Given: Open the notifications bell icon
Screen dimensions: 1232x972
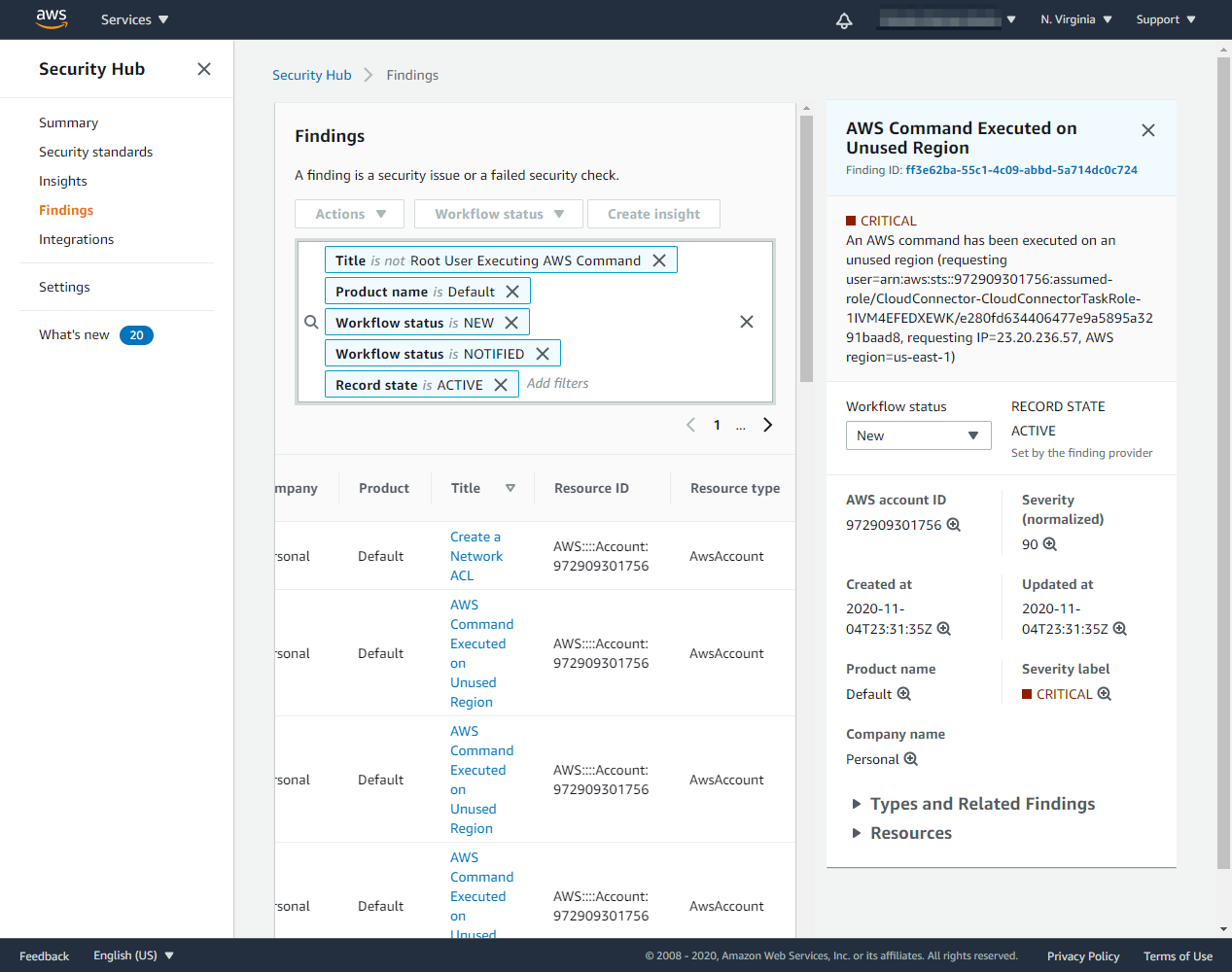Looking at the screenshot, I should (x=844, y=20).
